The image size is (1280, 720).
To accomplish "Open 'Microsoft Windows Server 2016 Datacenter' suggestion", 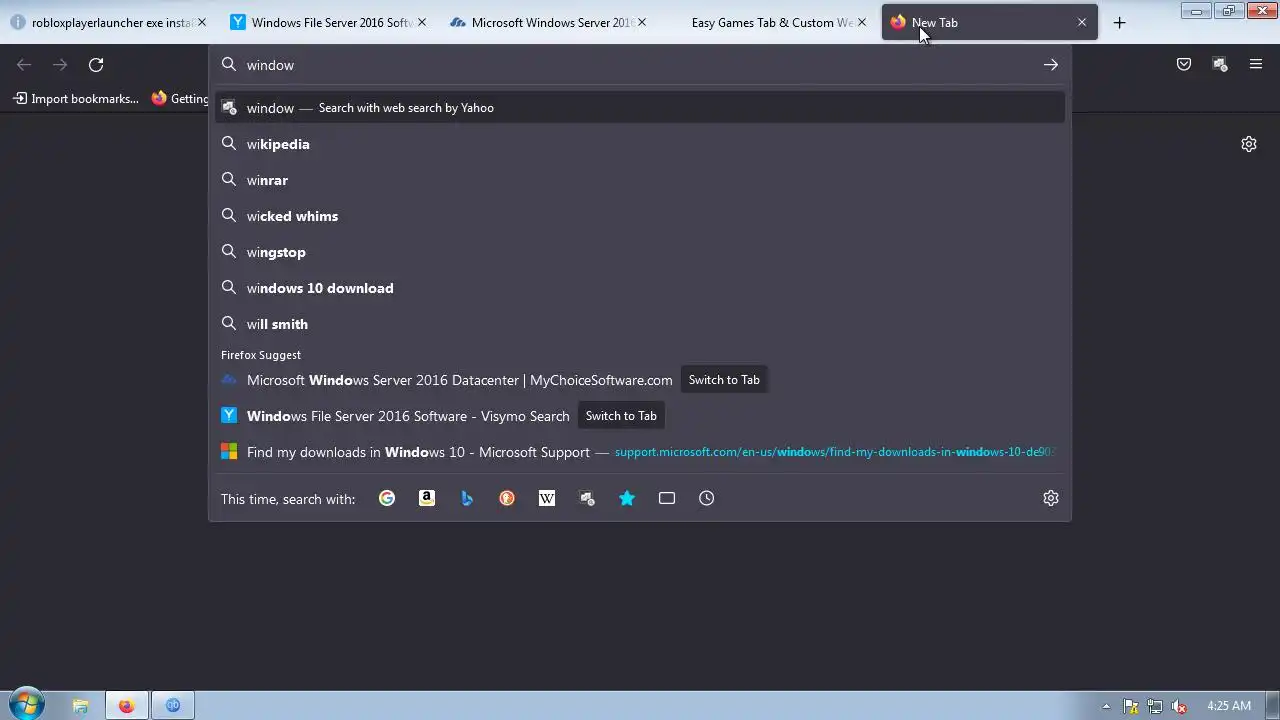I will 459,380.
